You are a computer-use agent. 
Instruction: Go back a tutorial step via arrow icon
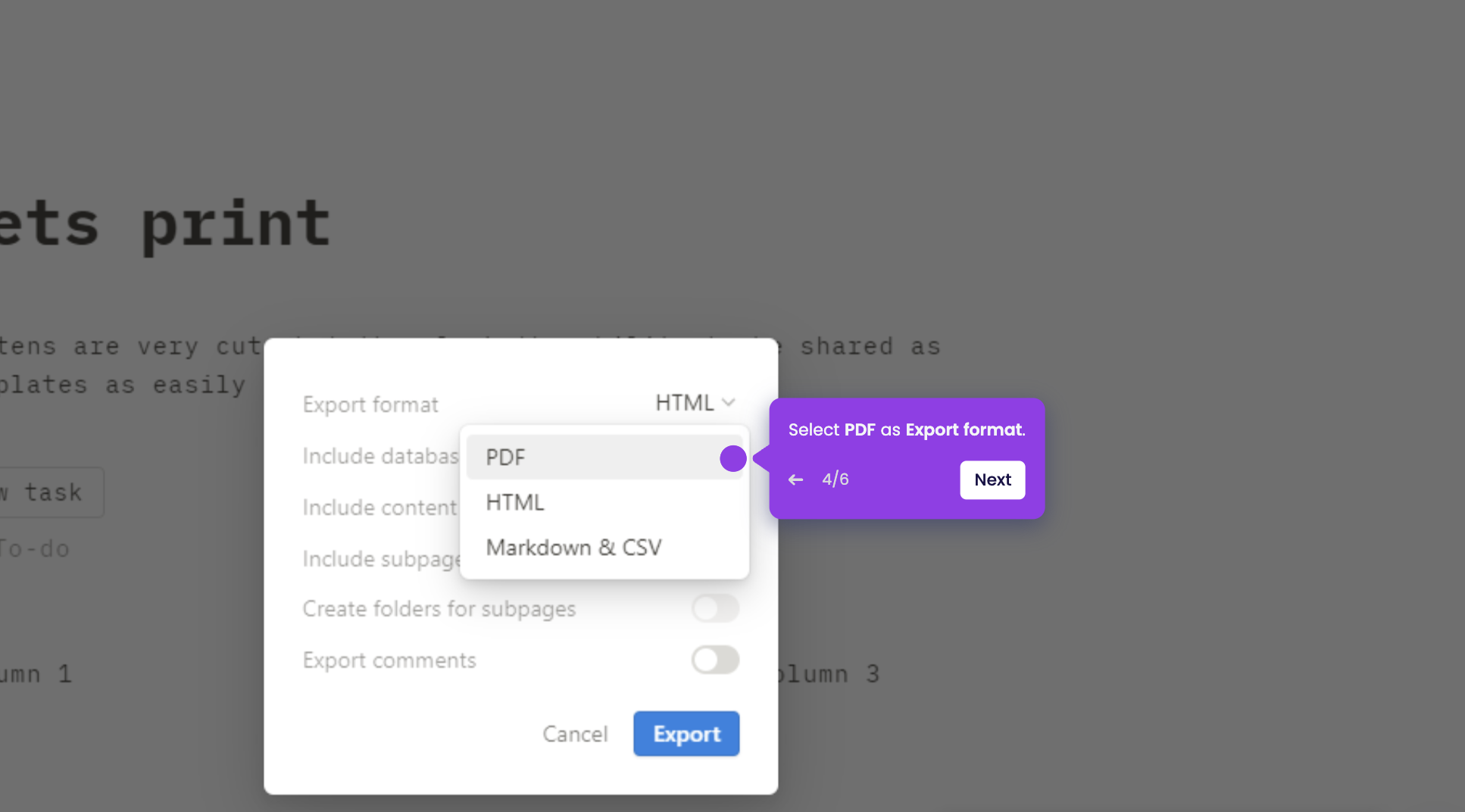(795, 479)
